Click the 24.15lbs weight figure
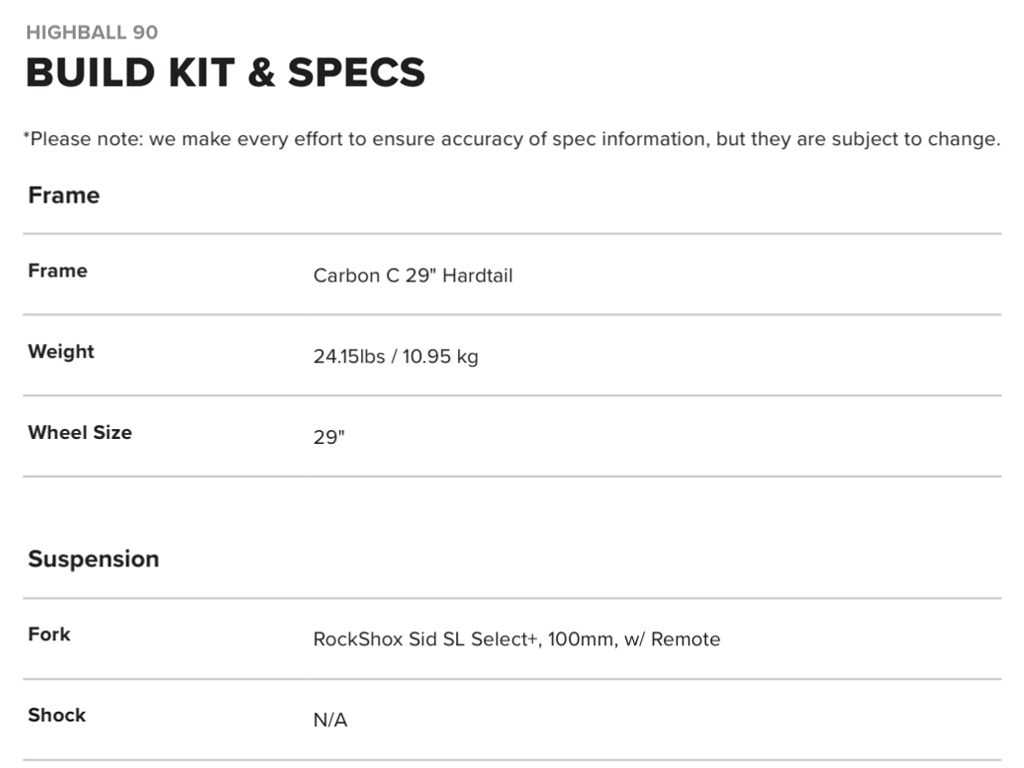This screenshot has width=1024, height=768. (348, 357)
